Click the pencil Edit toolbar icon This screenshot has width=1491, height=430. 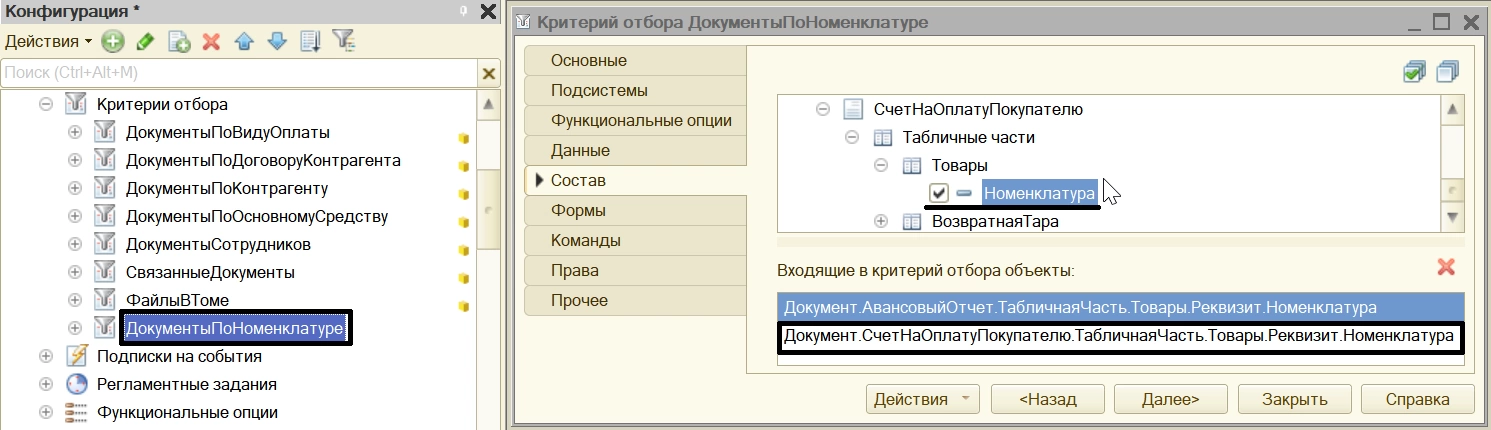tap(145, 42)
